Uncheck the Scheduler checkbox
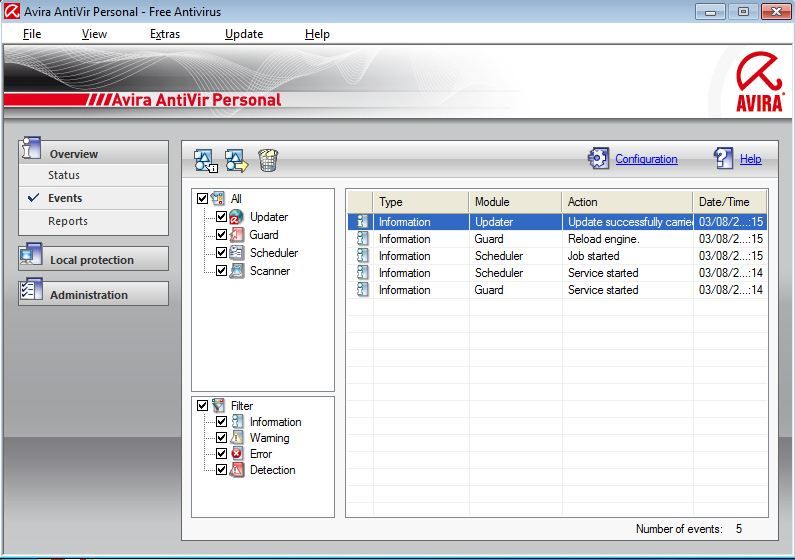 222,252
